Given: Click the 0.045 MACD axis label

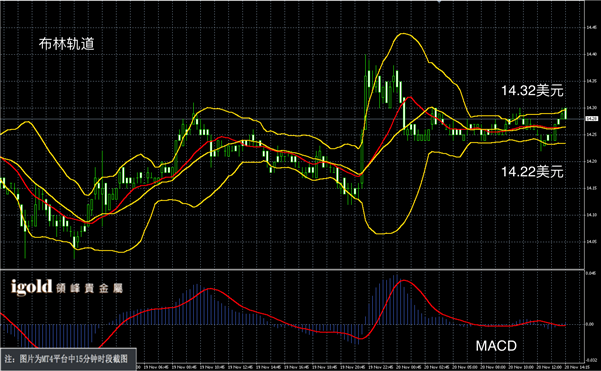Looking at the screenshot, I should (x=591, y=273).
